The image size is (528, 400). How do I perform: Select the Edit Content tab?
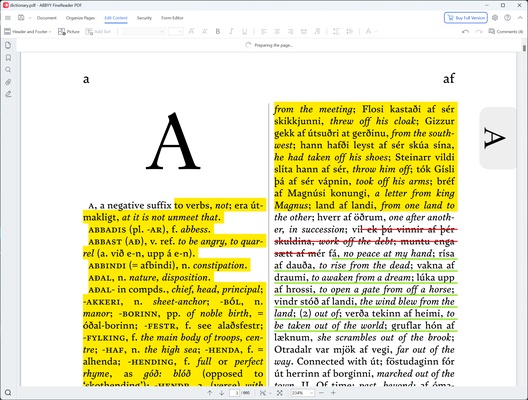click(x=116, y=18)
